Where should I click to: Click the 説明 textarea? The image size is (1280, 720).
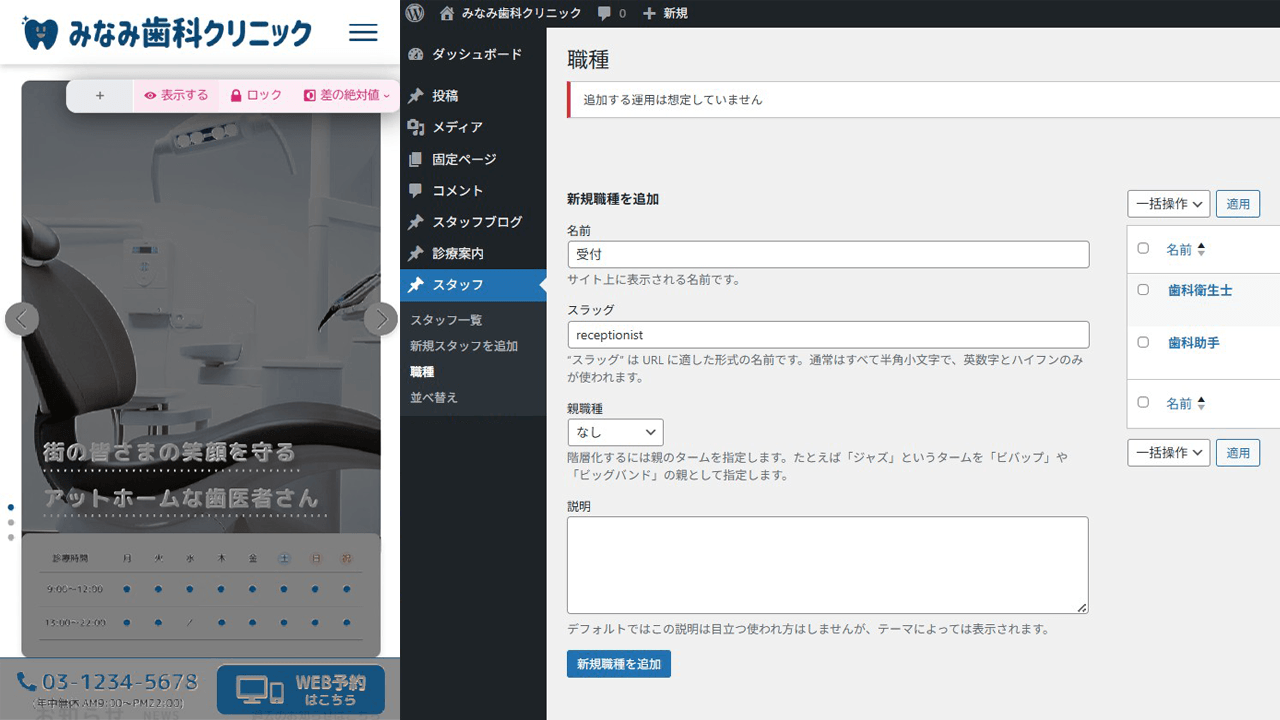click(x=828, y=565)
